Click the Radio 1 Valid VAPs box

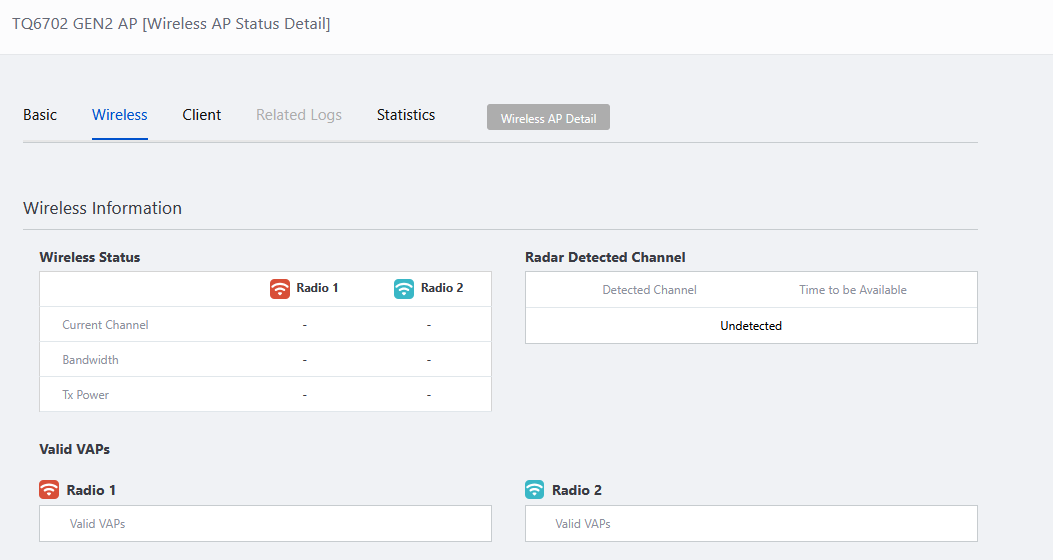pyautogui.click(x=265, y=523)
